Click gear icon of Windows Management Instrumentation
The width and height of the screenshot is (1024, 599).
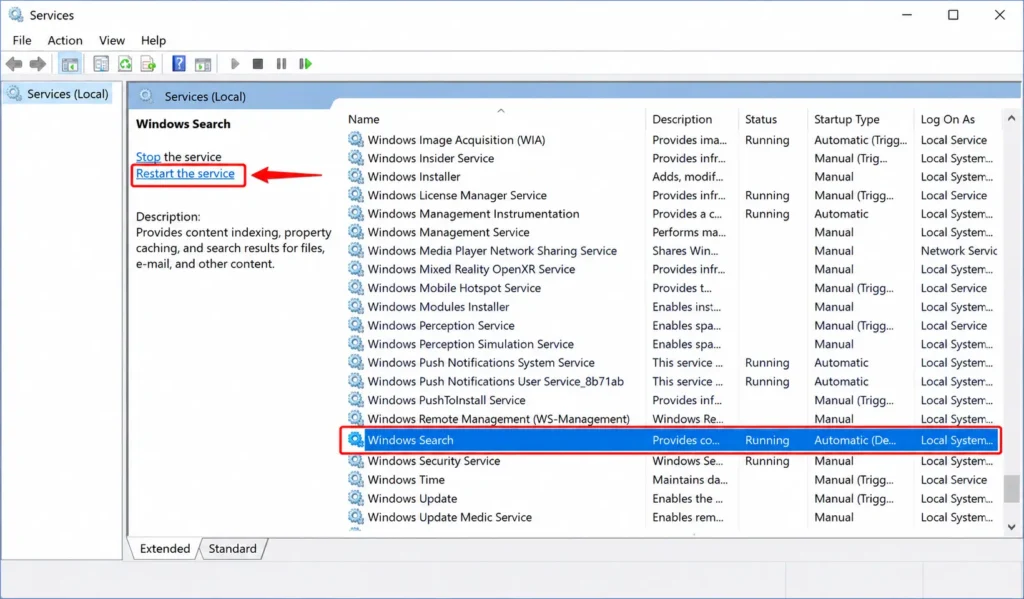[355, 214]
